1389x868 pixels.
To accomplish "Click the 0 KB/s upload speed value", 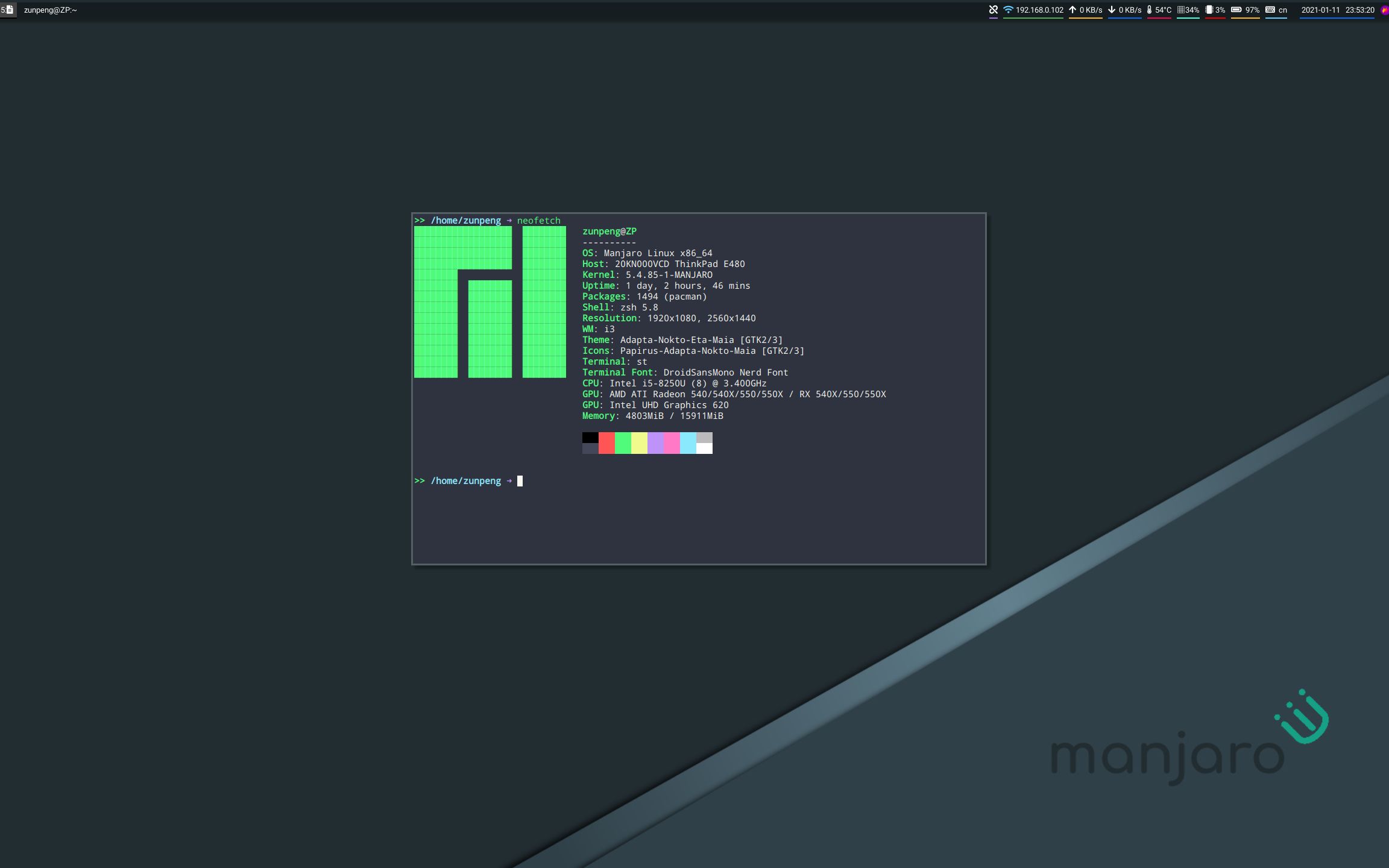I will pyautogui.click(x=1091, y=10).
